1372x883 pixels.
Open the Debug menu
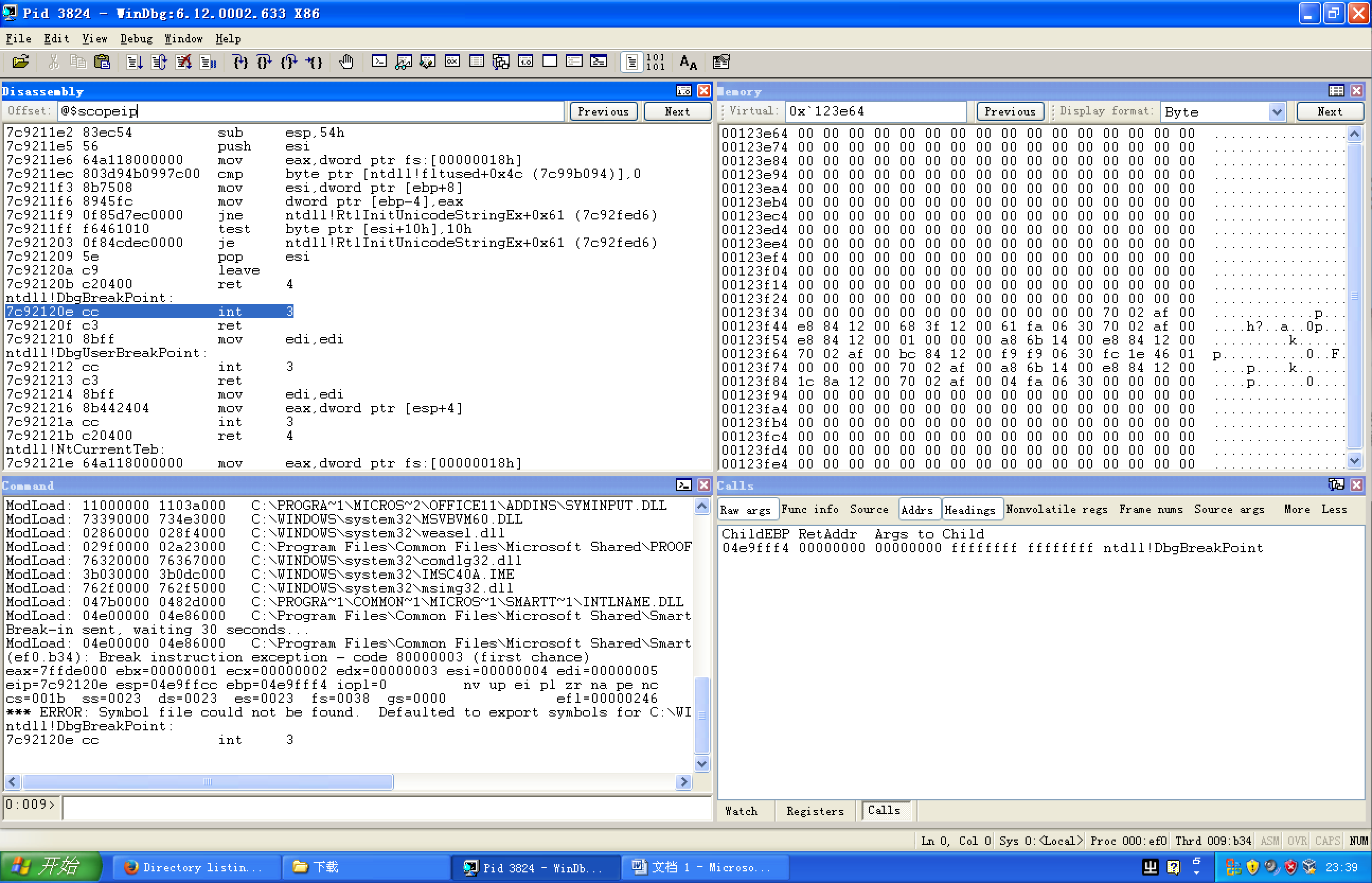coord(136,38)
